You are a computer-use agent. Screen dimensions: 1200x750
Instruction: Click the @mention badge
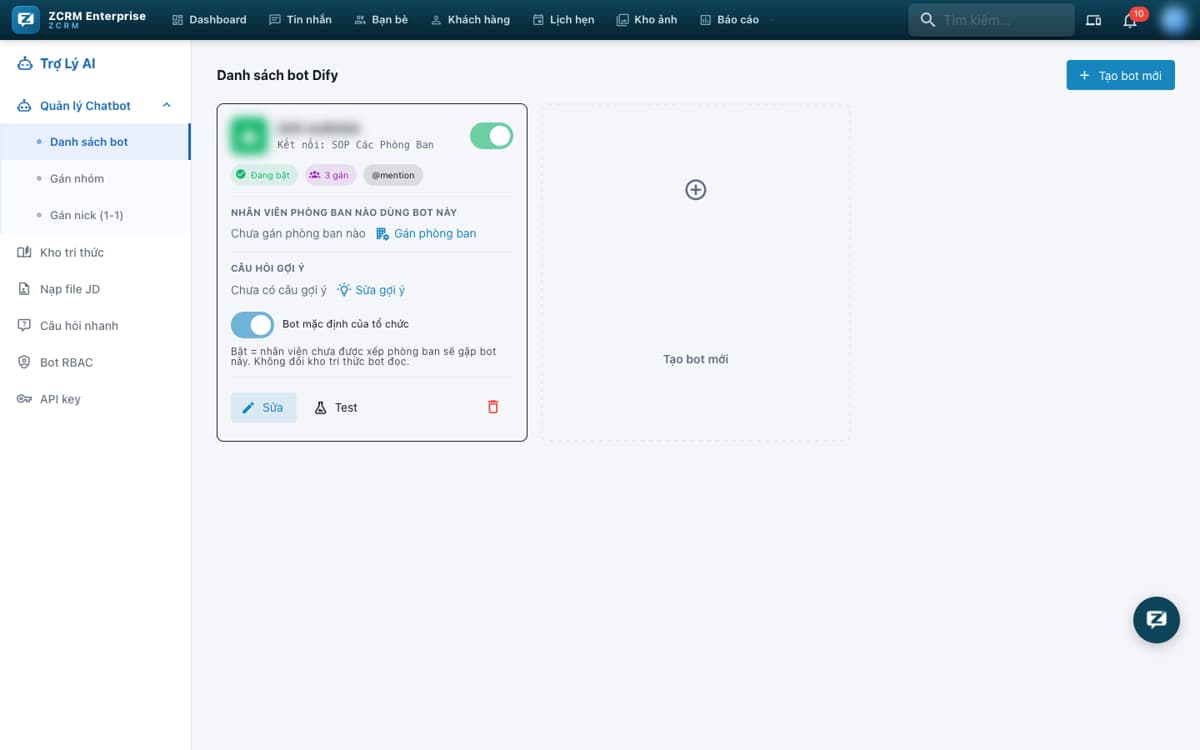click(x=393, y=175)
